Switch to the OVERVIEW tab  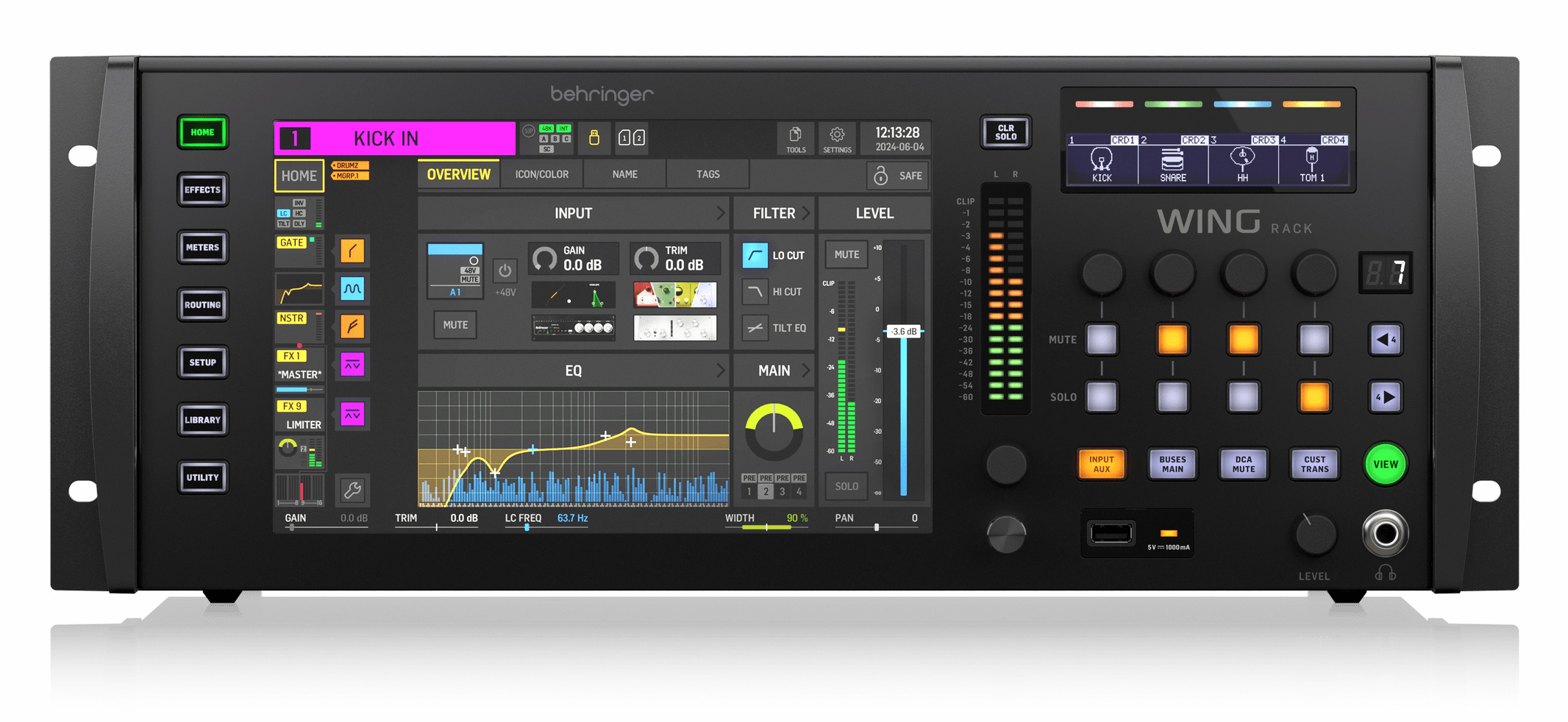(458, 174)
